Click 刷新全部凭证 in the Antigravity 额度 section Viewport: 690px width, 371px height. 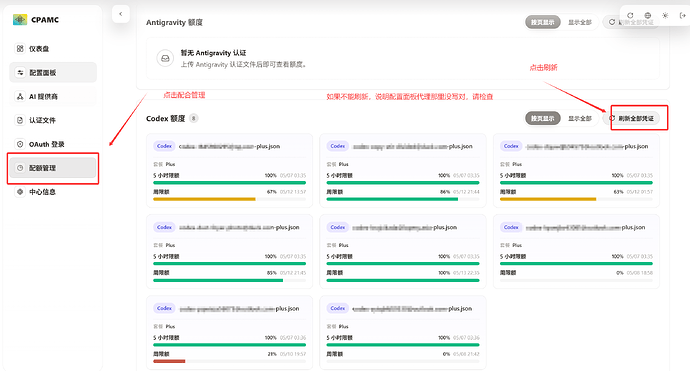[631, 22]
